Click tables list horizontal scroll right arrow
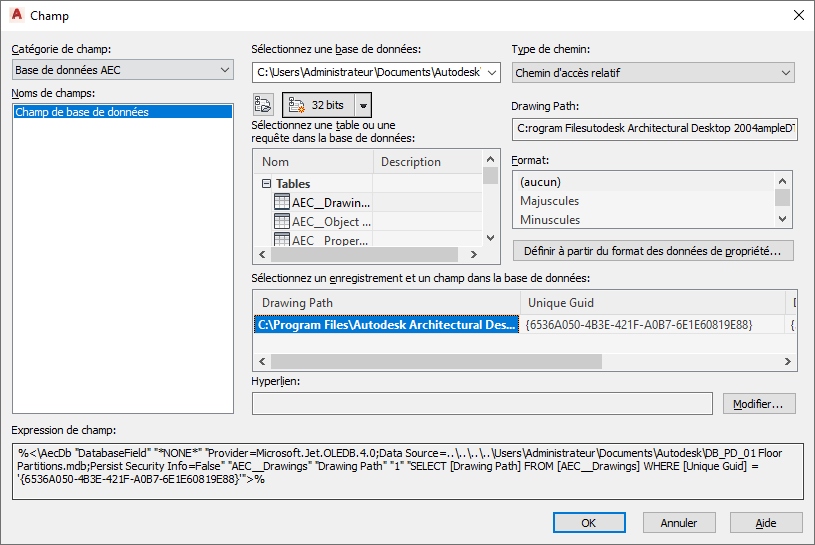 (x=474, y=255)
